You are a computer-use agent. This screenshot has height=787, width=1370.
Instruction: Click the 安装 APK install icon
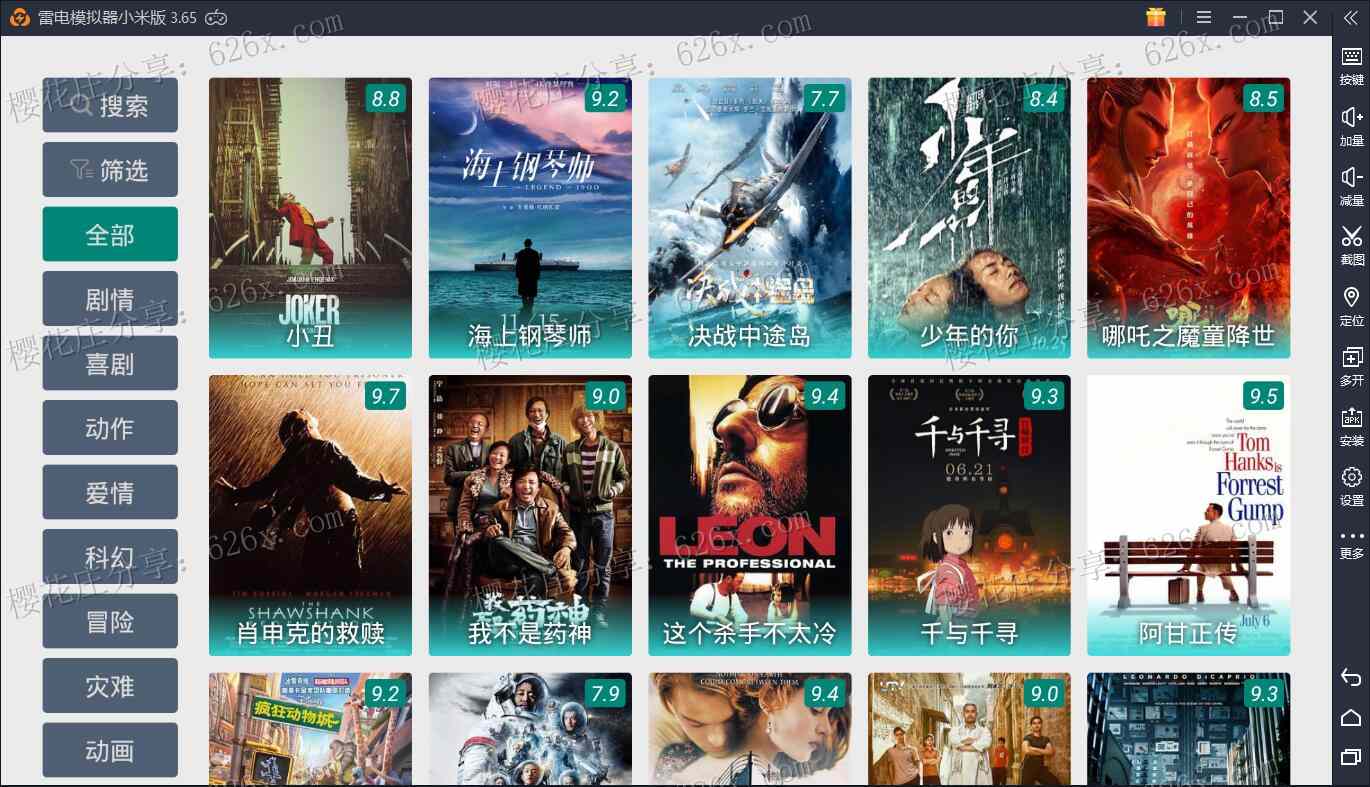click(x=1351, y=426)
